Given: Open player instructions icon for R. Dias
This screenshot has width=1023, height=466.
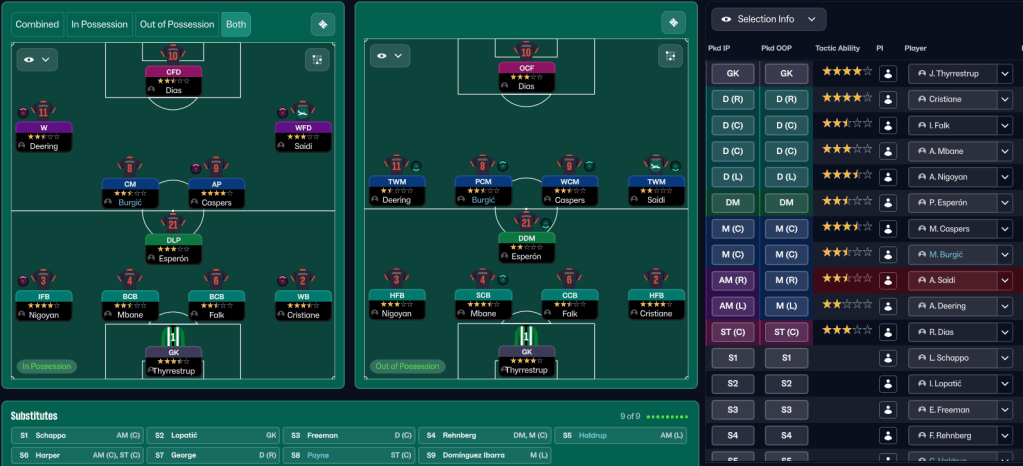Looking at the screenshot, I should [887, 331].
